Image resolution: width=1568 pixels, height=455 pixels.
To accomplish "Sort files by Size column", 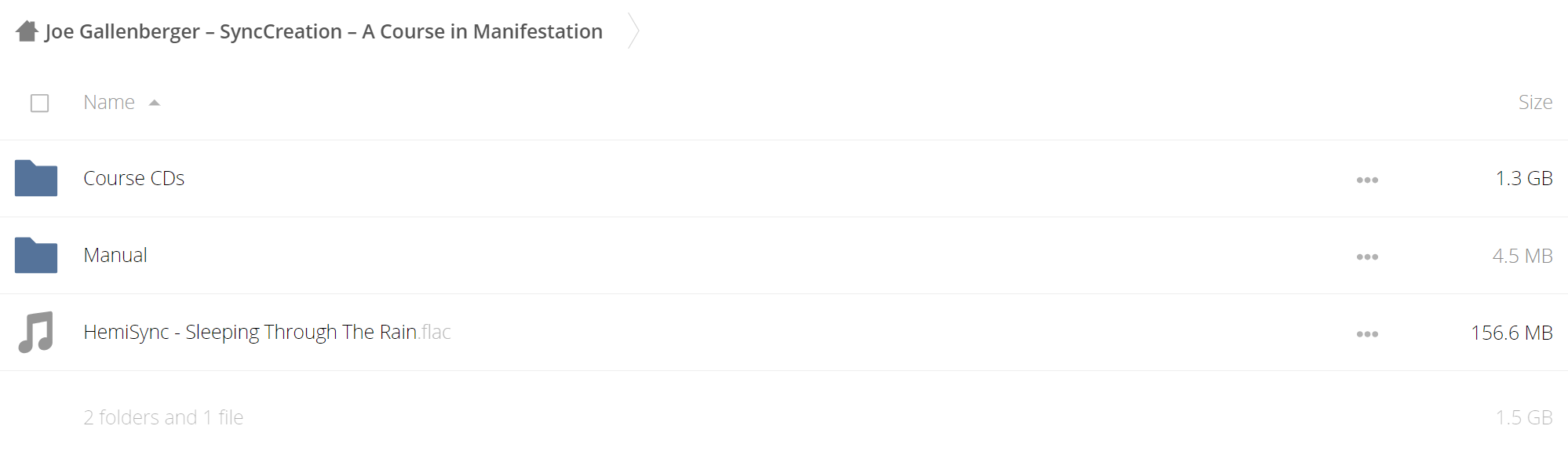I will point(1535,102).
